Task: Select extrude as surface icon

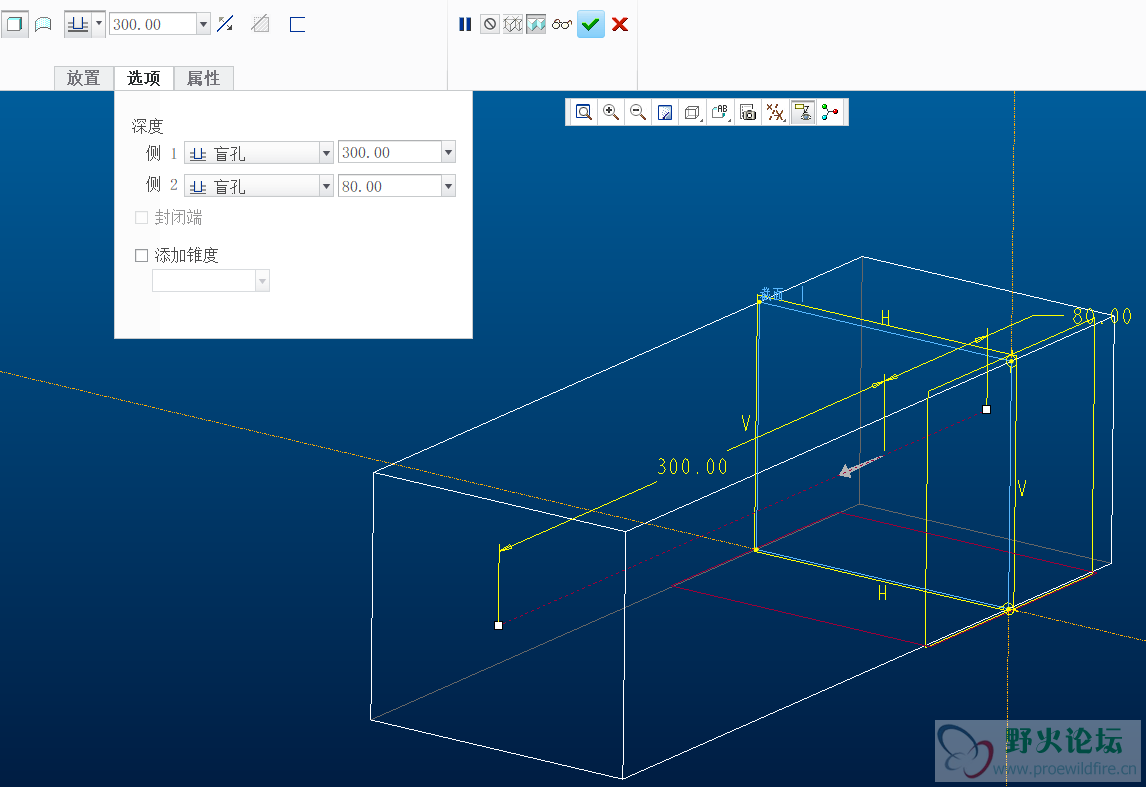Action: point(43,24)
